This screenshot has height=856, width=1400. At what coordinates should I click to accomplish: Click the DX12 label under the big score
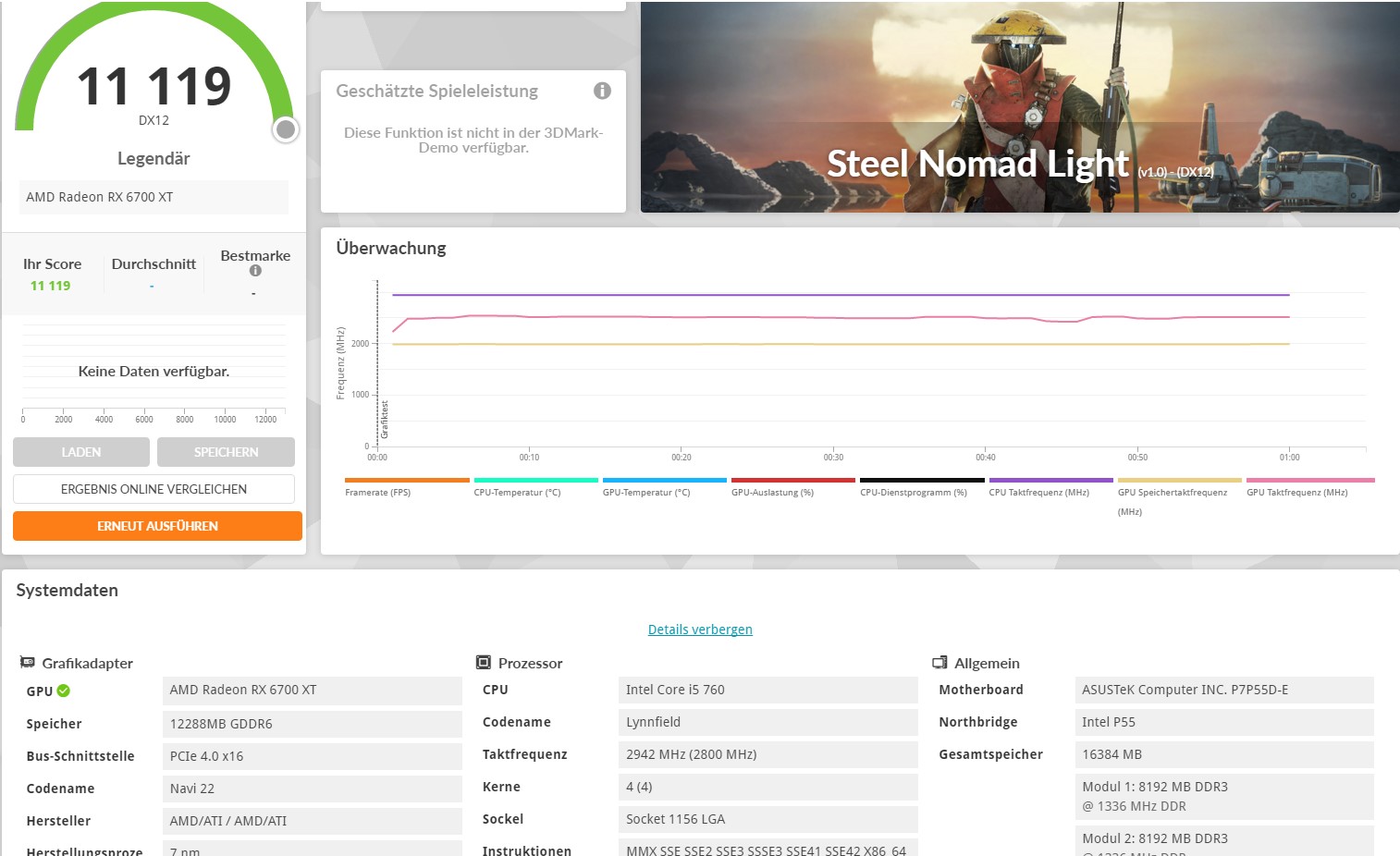pyautogui.click(x=154, y=120)
